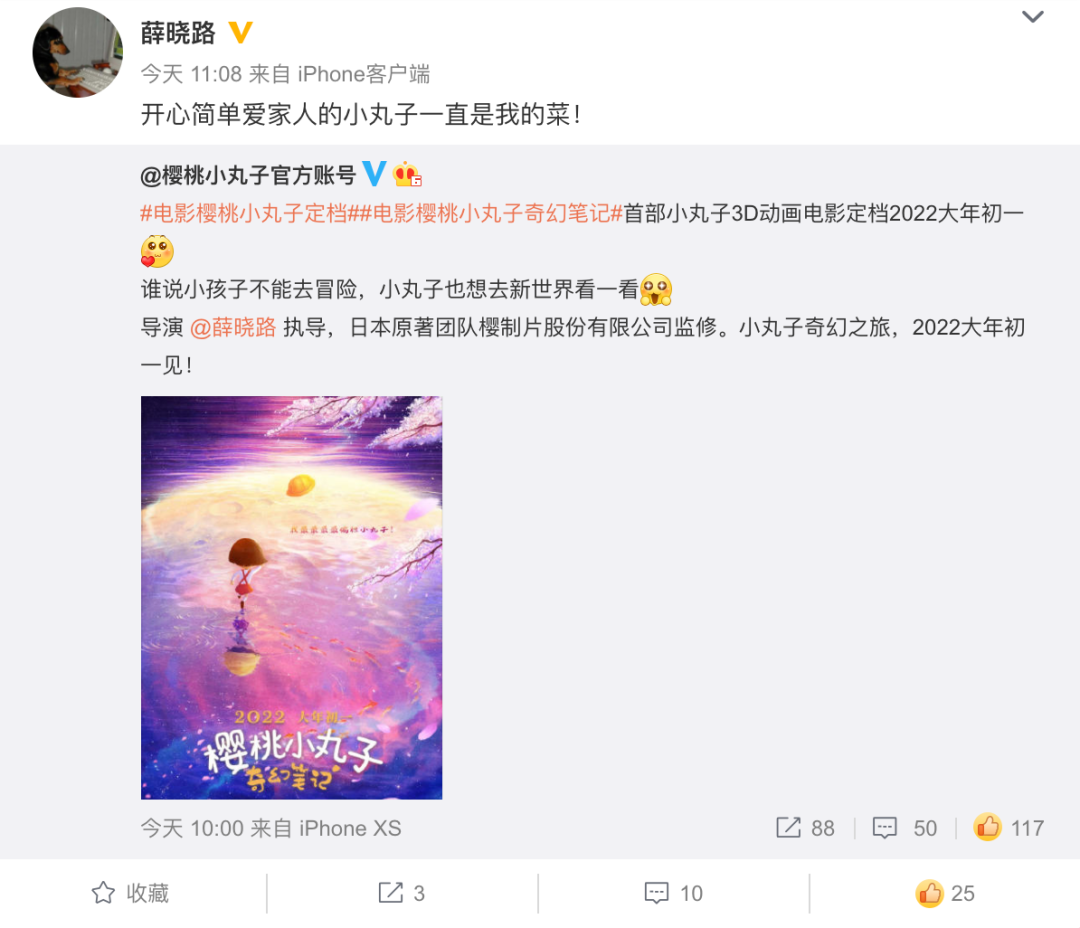Click the crown membership badge icon
The height and width of the screenshot is (928, 1080).
click(407, 174)
